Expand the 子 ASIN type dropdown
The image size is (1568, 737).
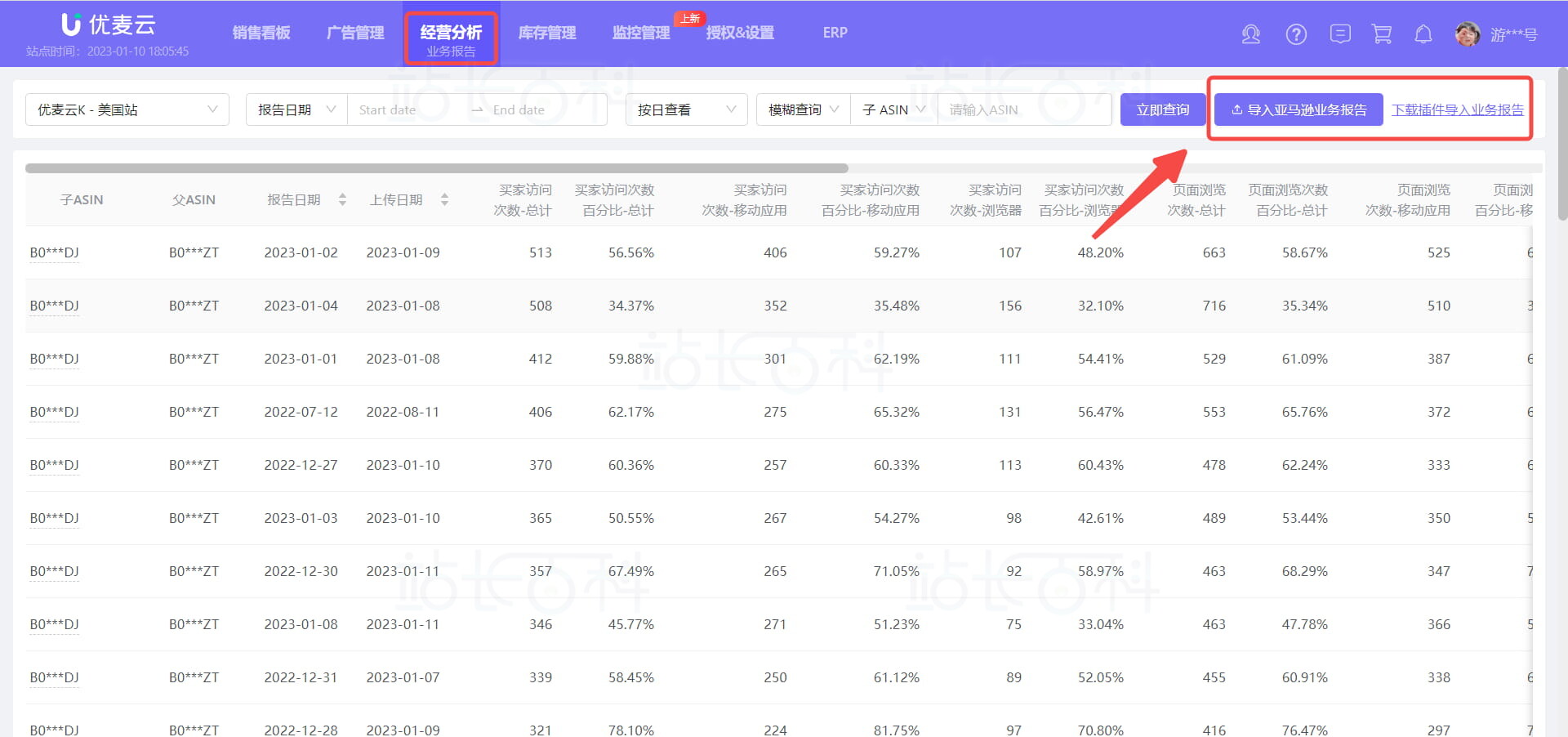pyautogui.click(x=893, y=109)
